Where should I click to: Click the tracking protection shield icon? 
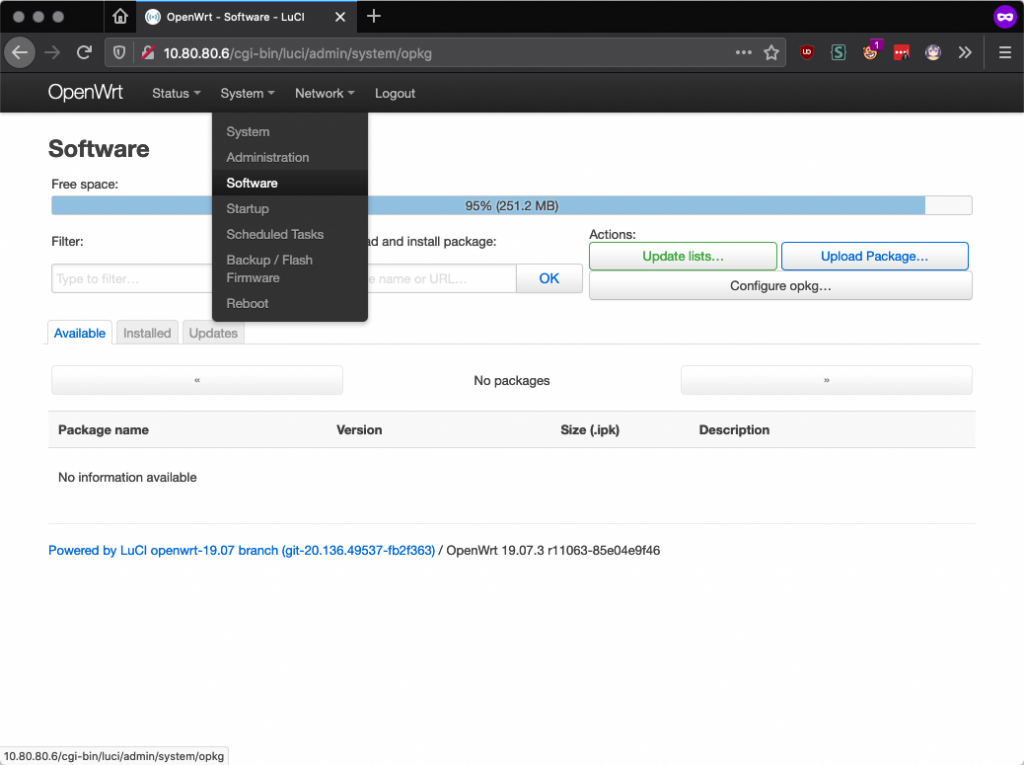[119, 53]
